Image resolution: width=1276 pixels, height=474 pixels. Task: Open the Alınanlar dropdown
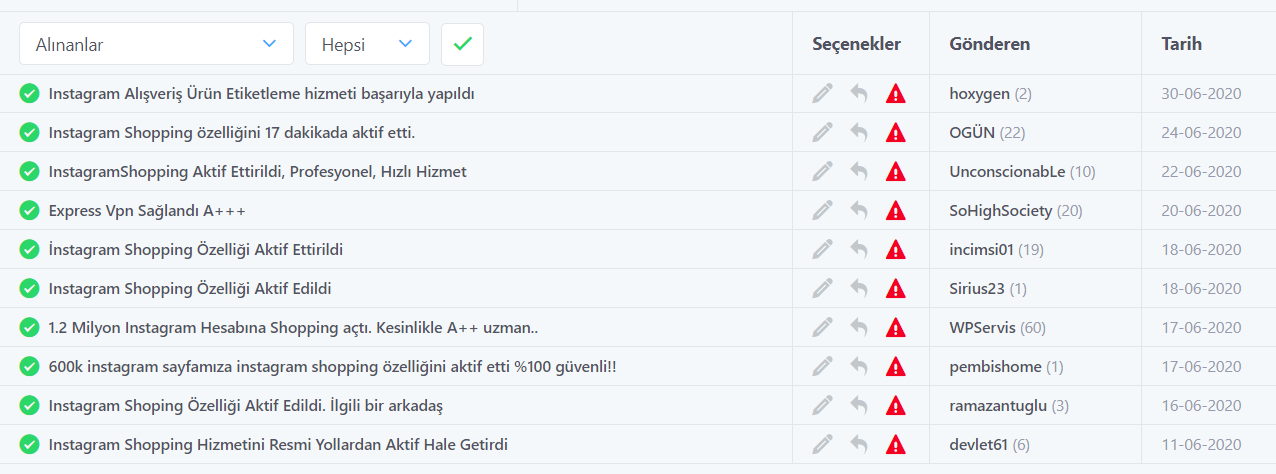coord(156,44)
